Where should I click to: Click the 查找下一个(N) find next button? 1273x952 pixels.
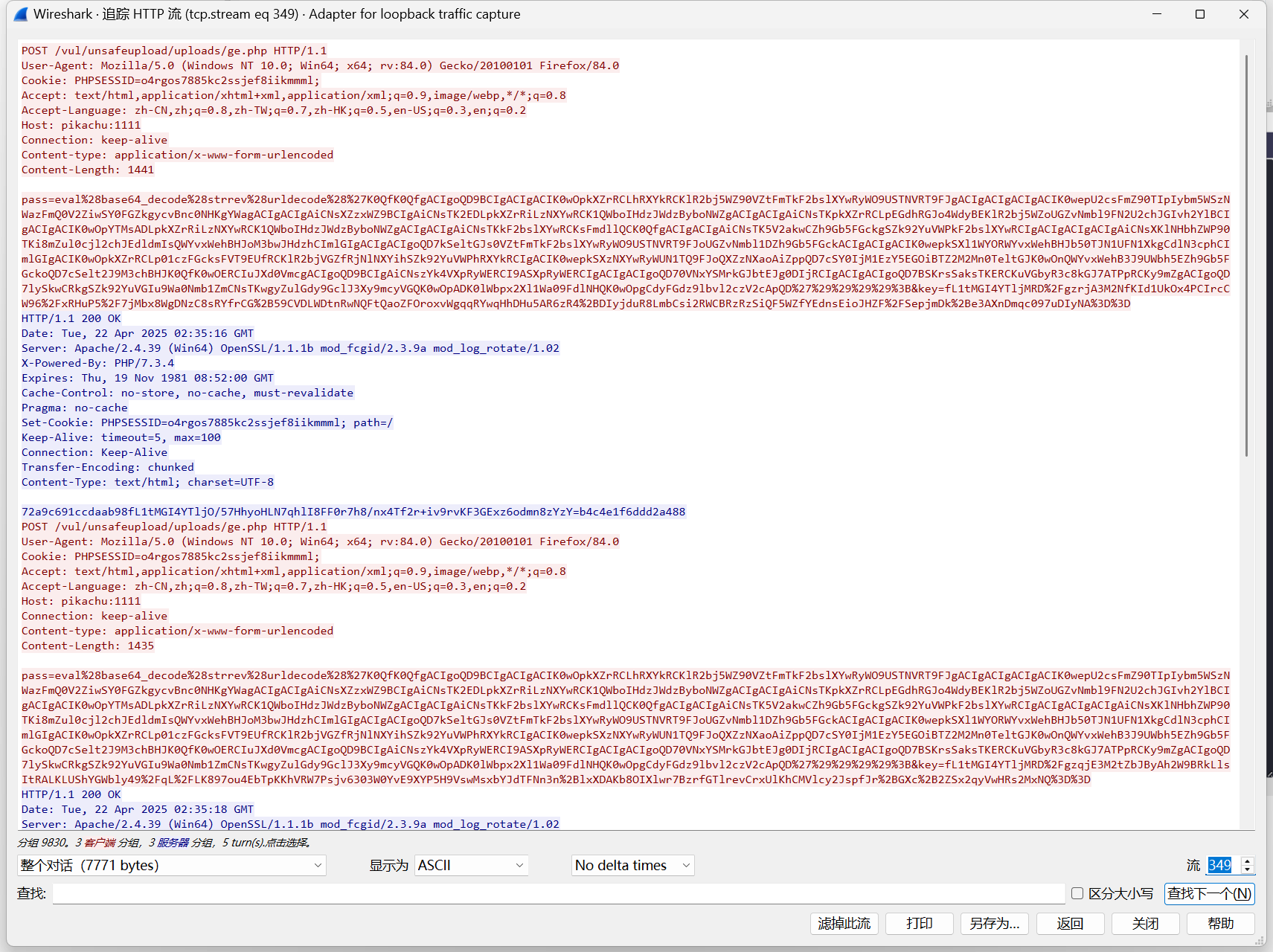[x=1209, y=893]
